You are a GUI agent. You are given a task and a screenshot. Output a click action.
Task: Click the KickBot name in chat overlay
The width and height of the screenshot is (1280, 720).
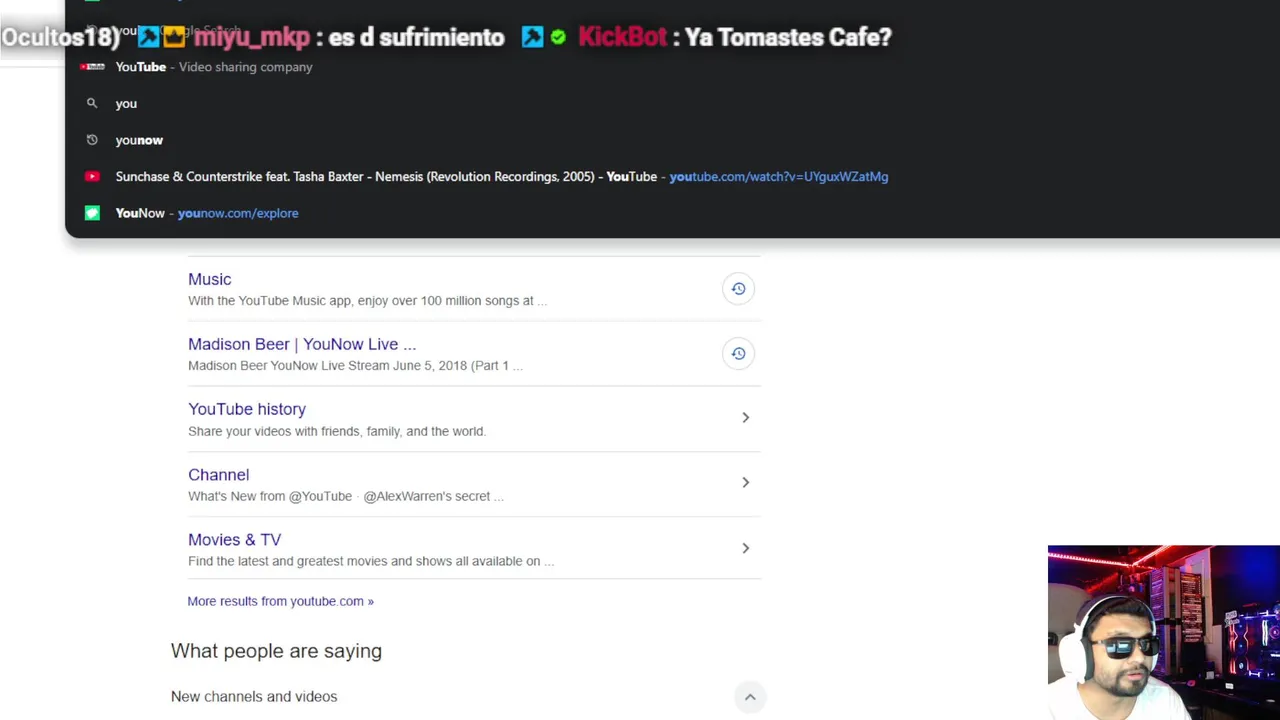[622, 37]
